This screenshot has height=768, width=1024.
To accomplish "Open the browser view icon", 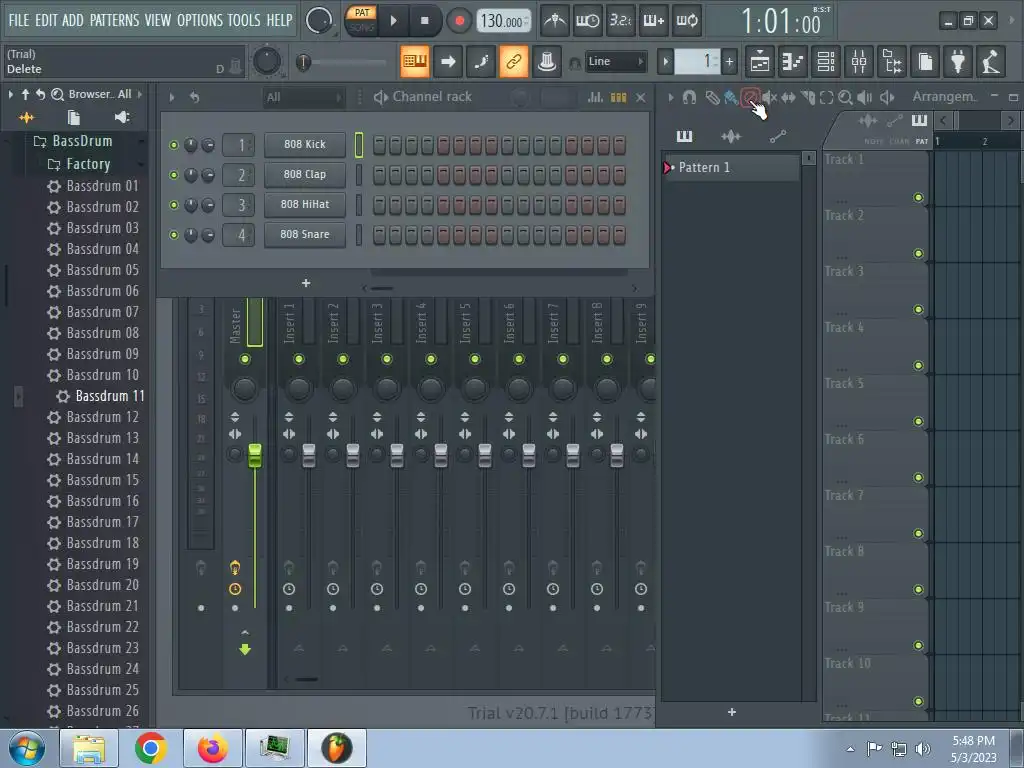I will pyautogui.click(x=892, y=62).
